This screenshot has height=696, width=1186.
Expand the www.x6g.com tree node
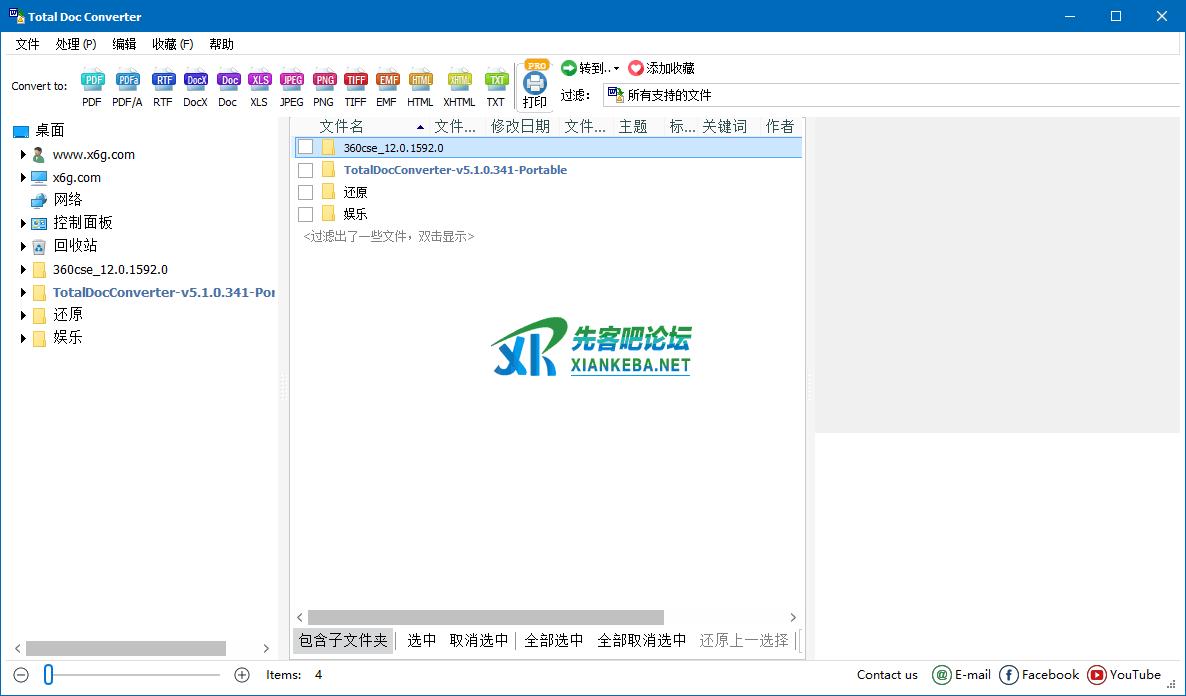coord(23,155)
